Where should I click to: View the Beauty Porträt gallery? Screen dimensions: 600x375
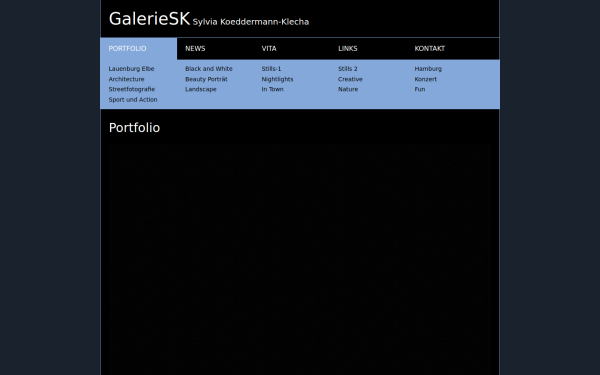coord(206,79)
